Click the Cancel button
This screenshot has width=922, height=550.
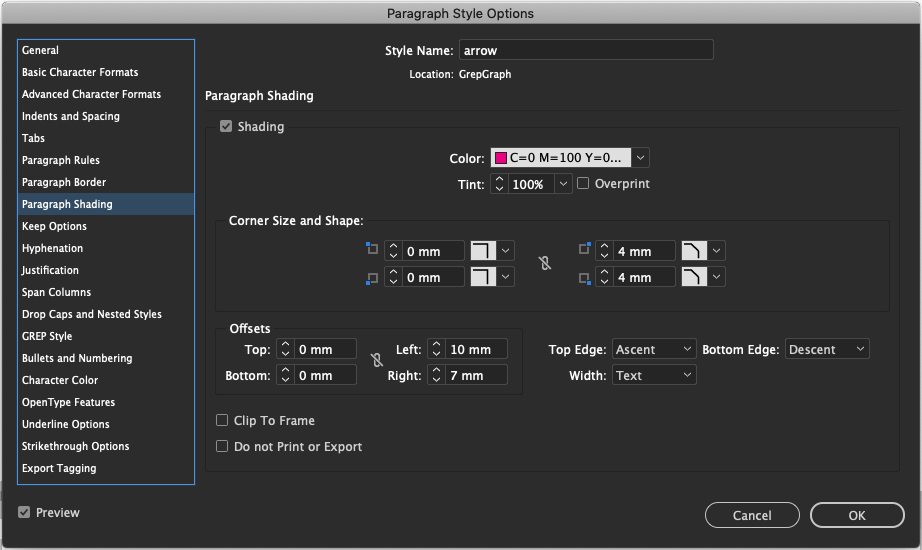point(752,515)
